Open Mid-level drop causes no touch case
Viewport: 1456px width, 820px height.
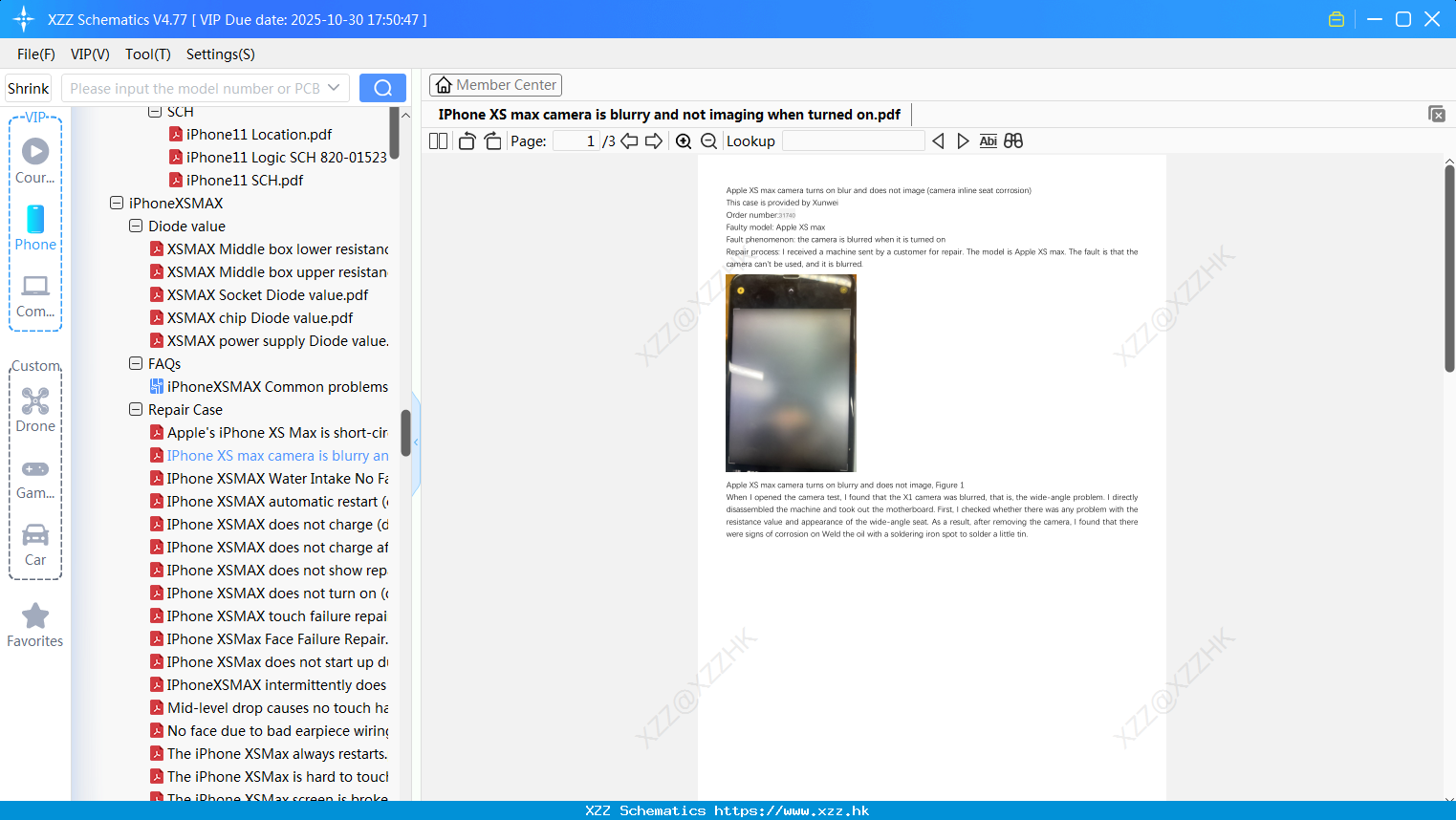pos(269,707)
